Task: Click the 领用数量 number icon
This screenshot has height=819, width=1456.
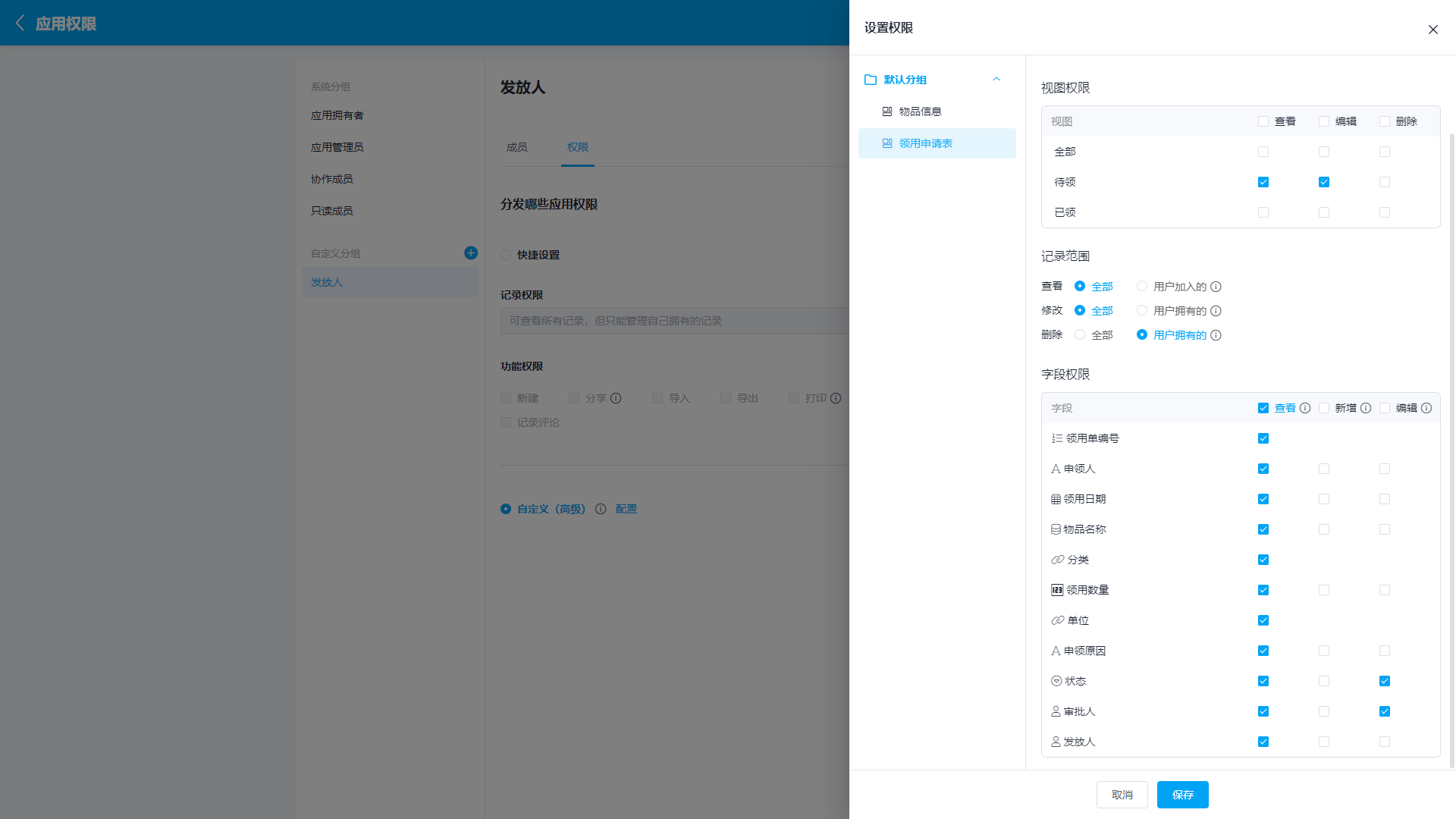Action: point(1057,590)
